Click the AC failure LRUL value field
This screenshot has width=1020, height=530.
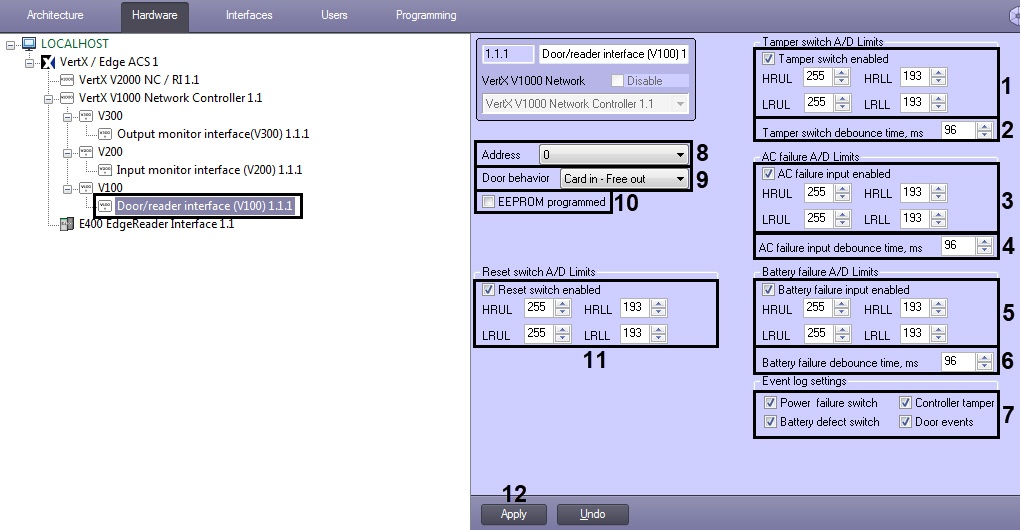(818, 219)
